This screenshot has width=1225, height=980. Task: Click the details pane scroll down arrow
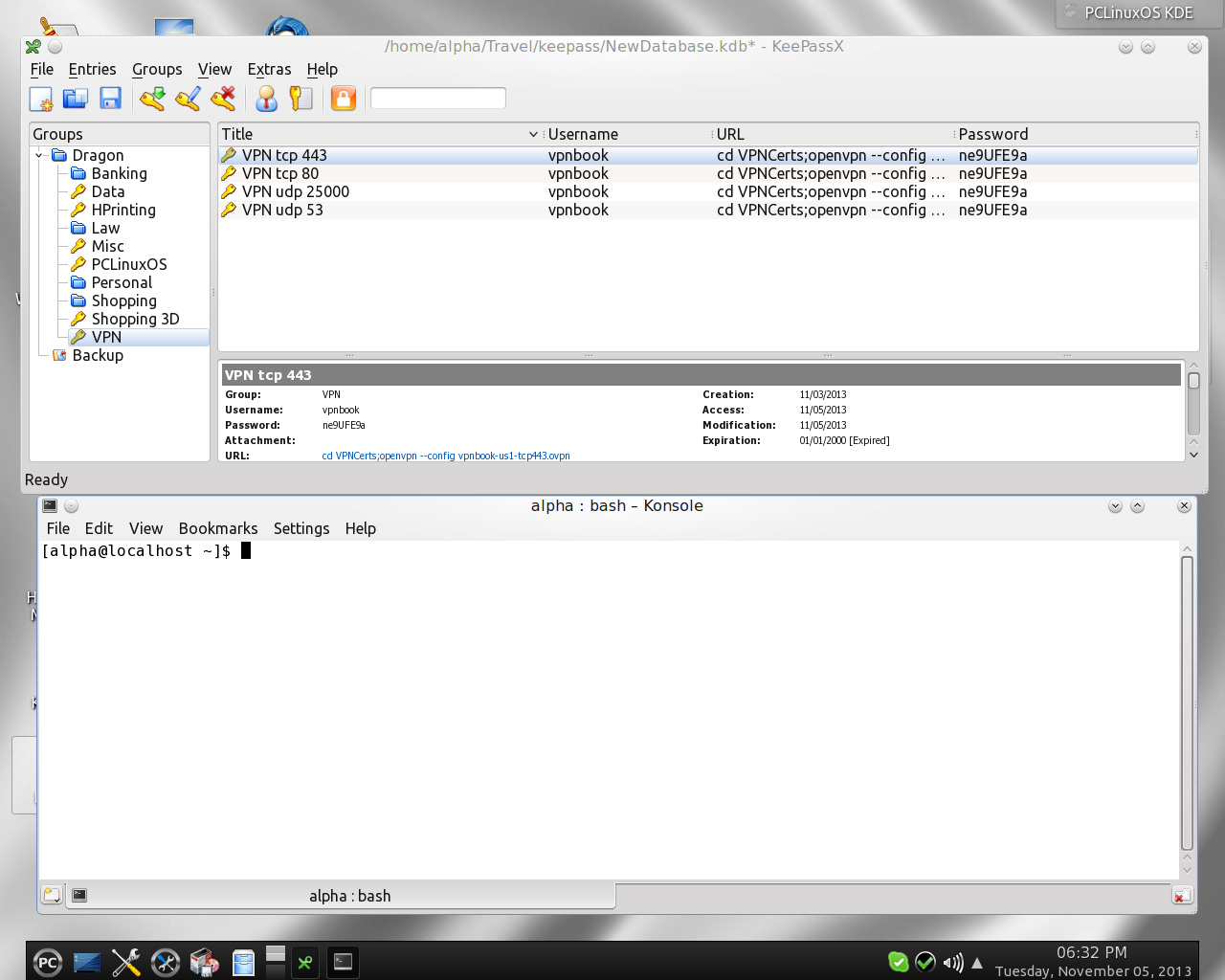(x=1193, y=455)
